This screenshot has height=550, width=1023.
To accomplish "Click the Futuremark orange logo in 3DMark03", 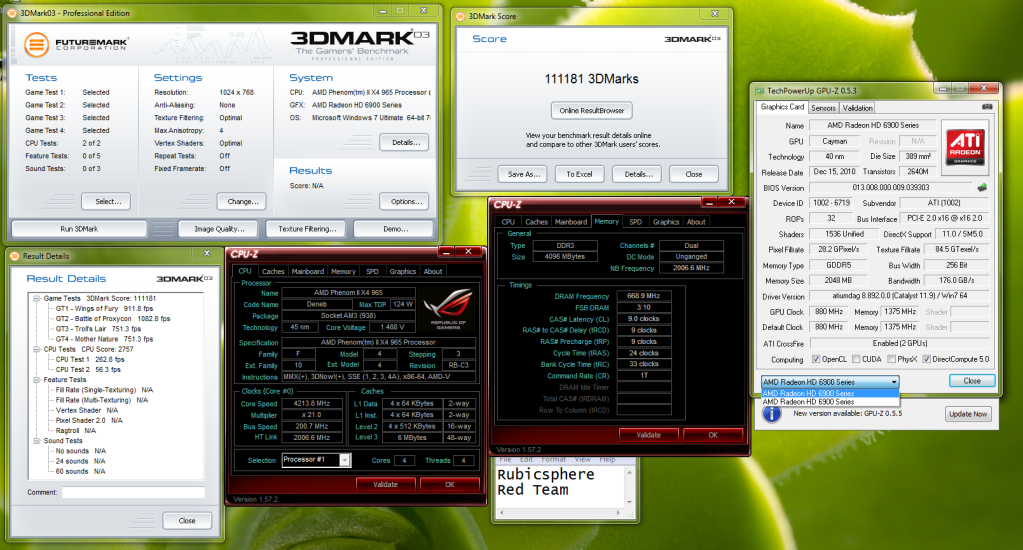I will coord(37,45).
